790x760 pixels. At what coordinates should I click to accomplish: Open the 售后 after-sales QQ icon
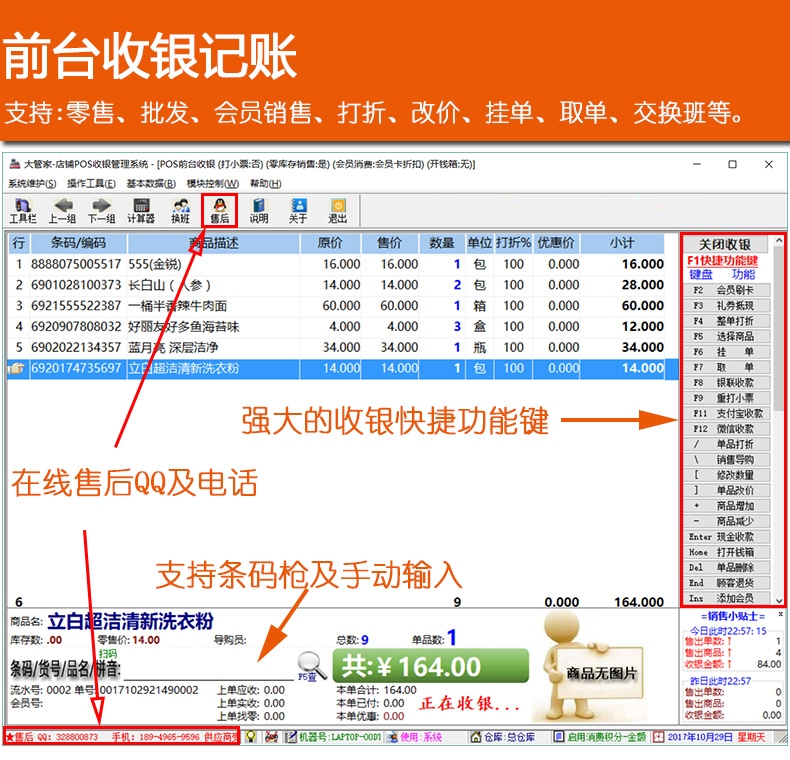coord(220,211)
